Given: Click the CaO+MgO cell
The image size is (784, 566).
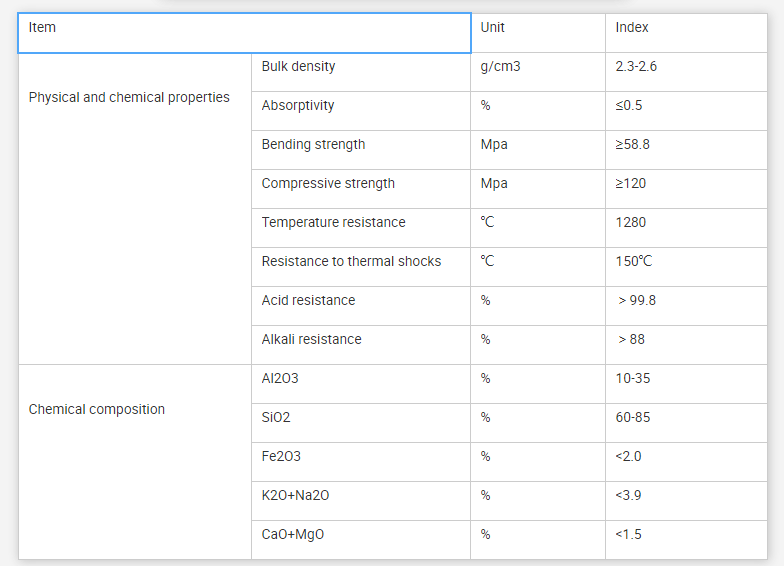Looking at the screenshot, I should pyautogui.click(x=360, y=539).
